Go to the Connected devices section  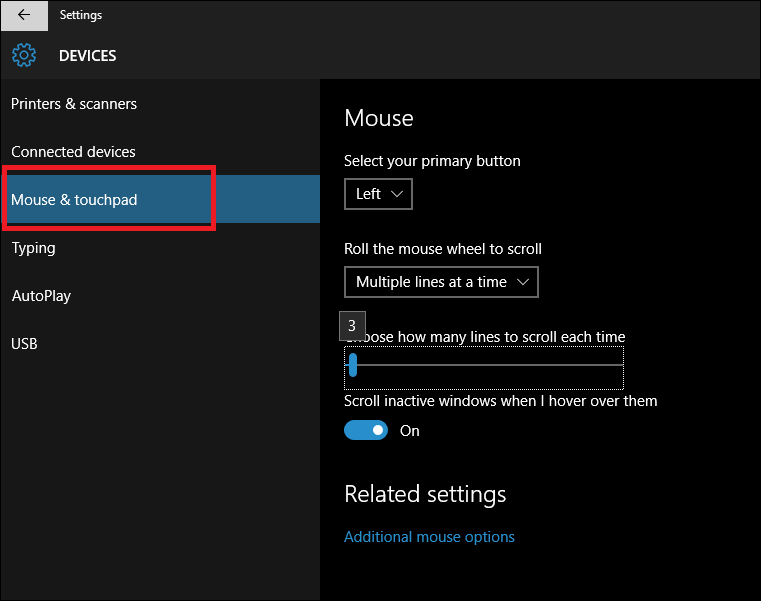(x=73, y=152)
